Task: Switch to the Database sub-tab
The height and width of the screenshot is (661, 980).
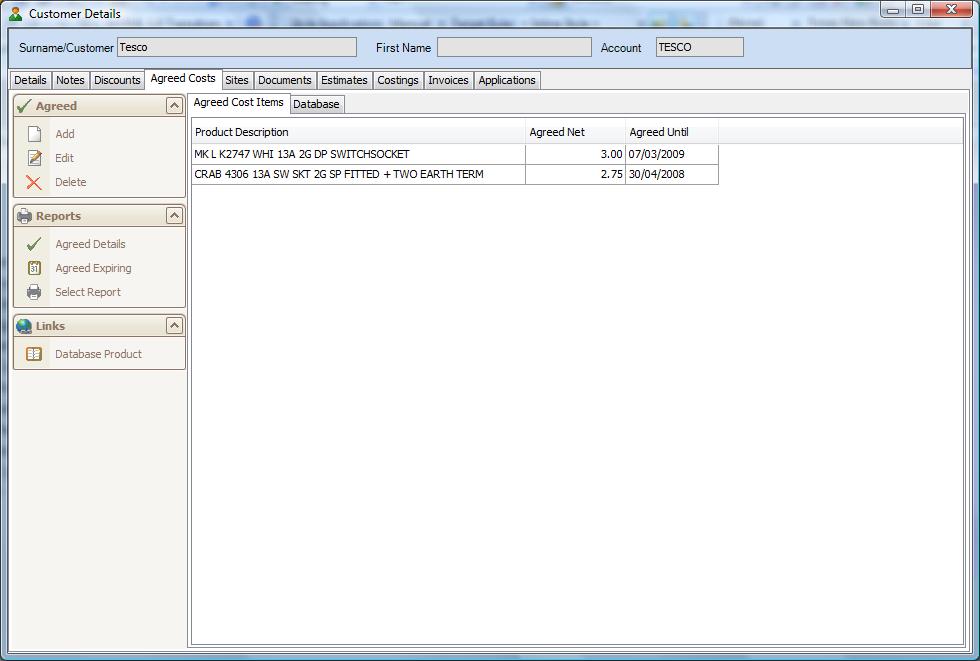Action: [x=316, y=104]
